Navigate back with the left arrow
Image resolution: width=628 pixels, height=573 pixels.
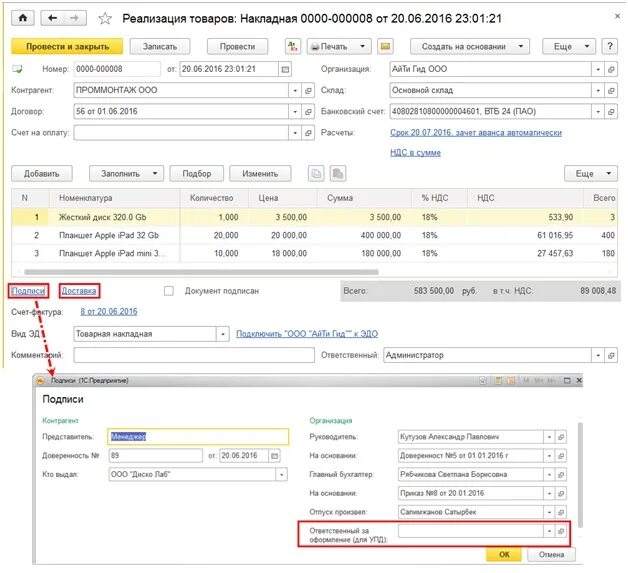pyautogui.click(x=52, y=18)
